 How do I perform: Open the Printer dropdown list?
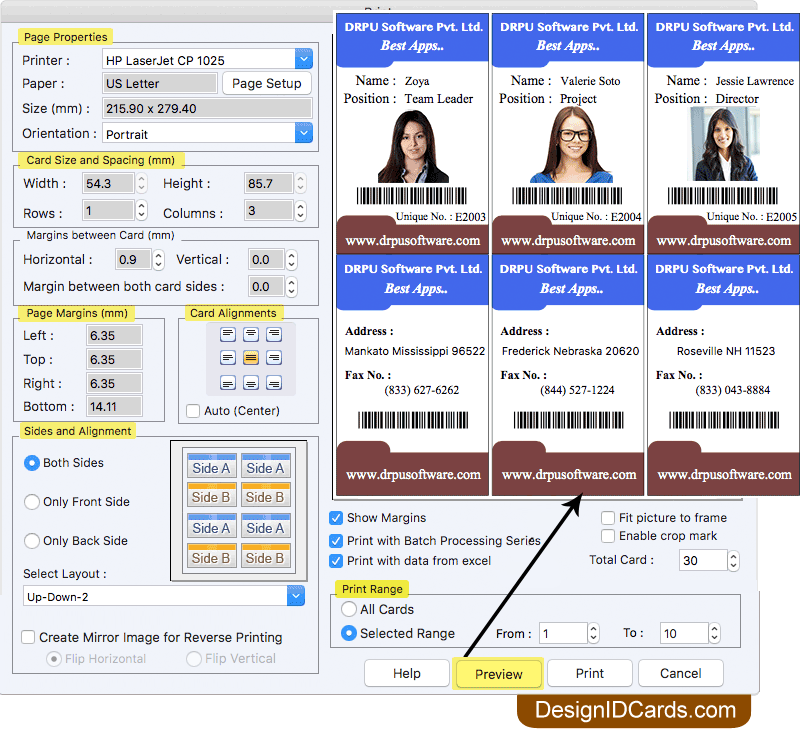[x=304, y=59]
